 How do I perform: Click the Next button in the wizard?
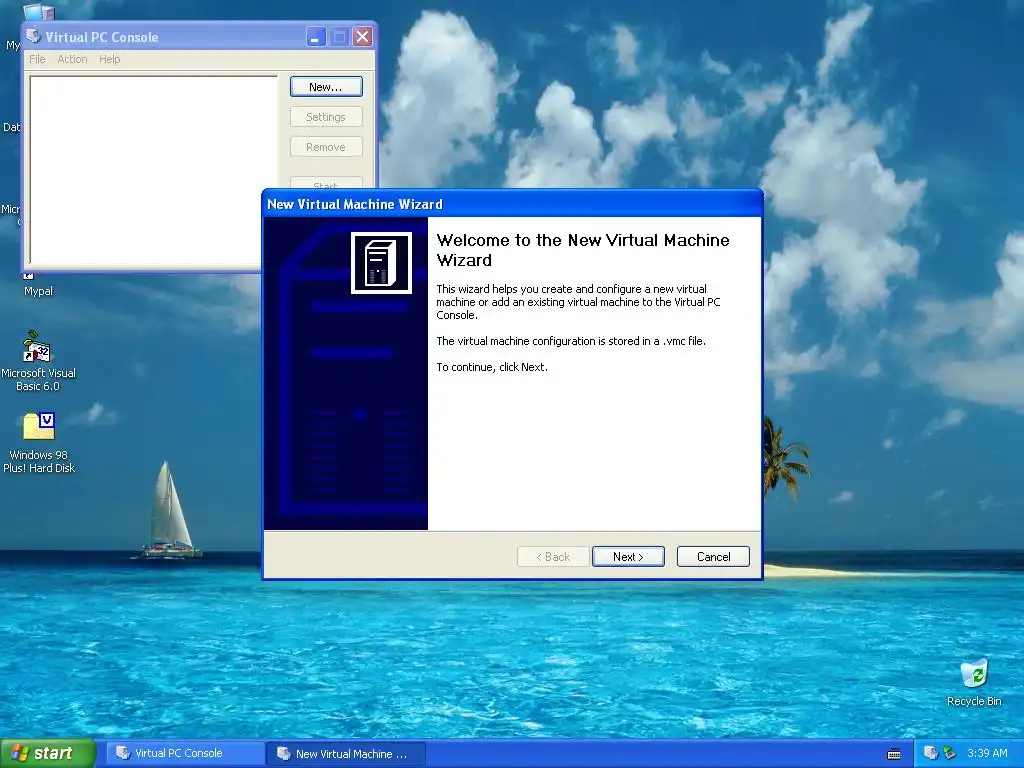pos(628,556)
